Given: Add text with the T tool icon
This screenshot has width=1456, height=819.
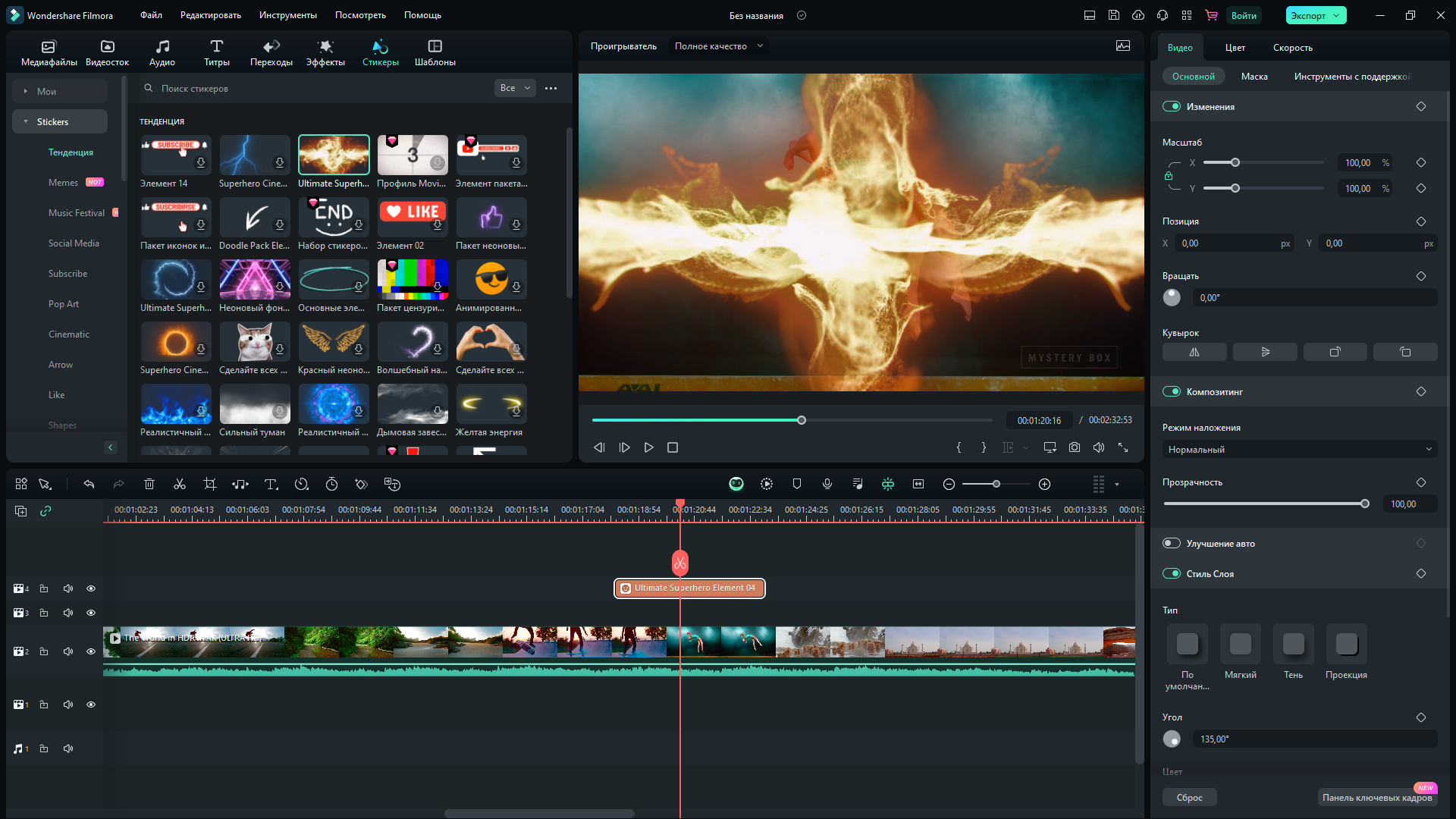Looking at the screenshot, I should 271,484.
